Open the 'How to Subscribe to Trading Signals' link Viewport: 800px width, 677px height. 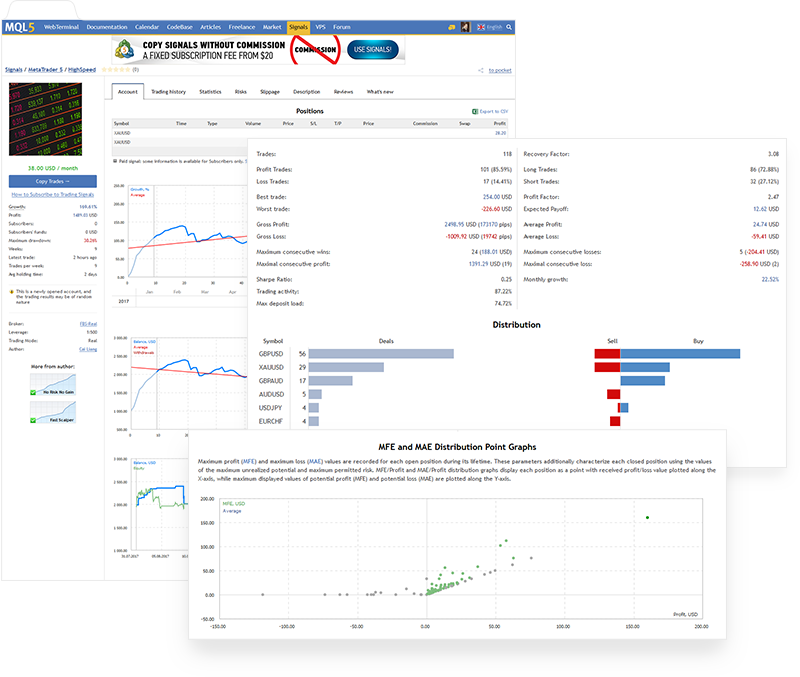53,194
